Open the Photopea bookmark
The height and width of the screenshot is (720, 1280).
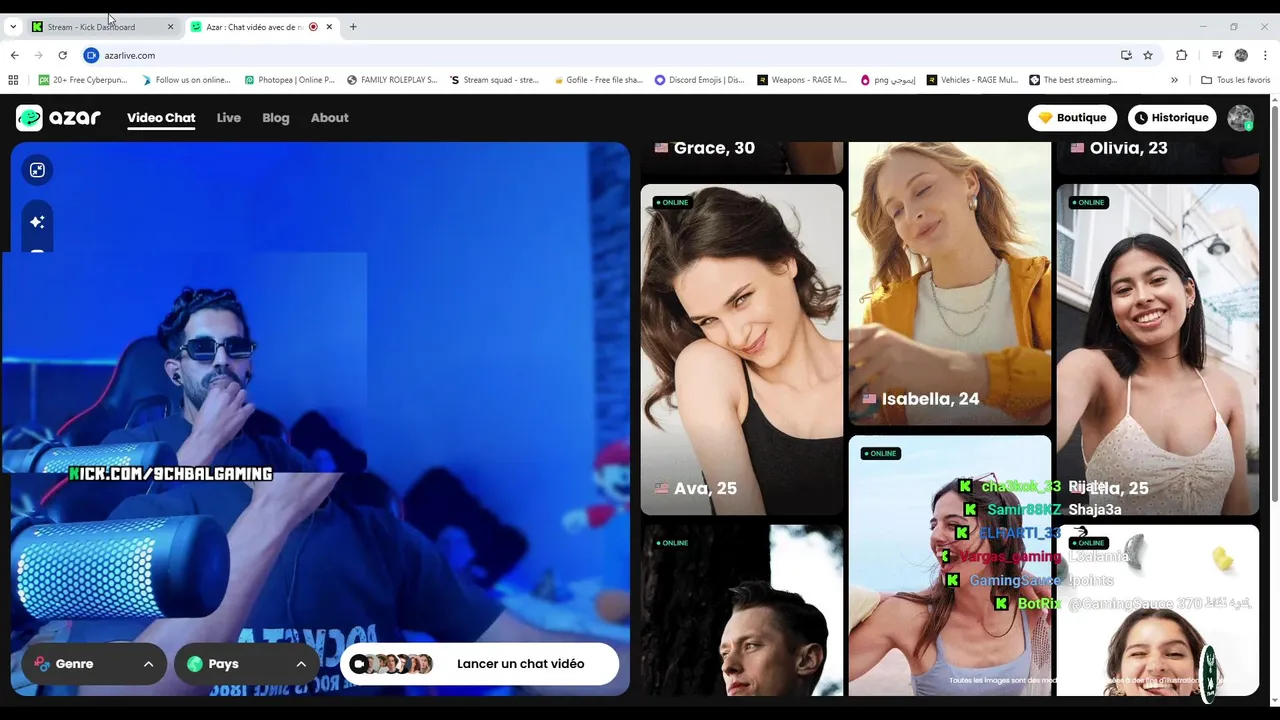coord(290,80)
